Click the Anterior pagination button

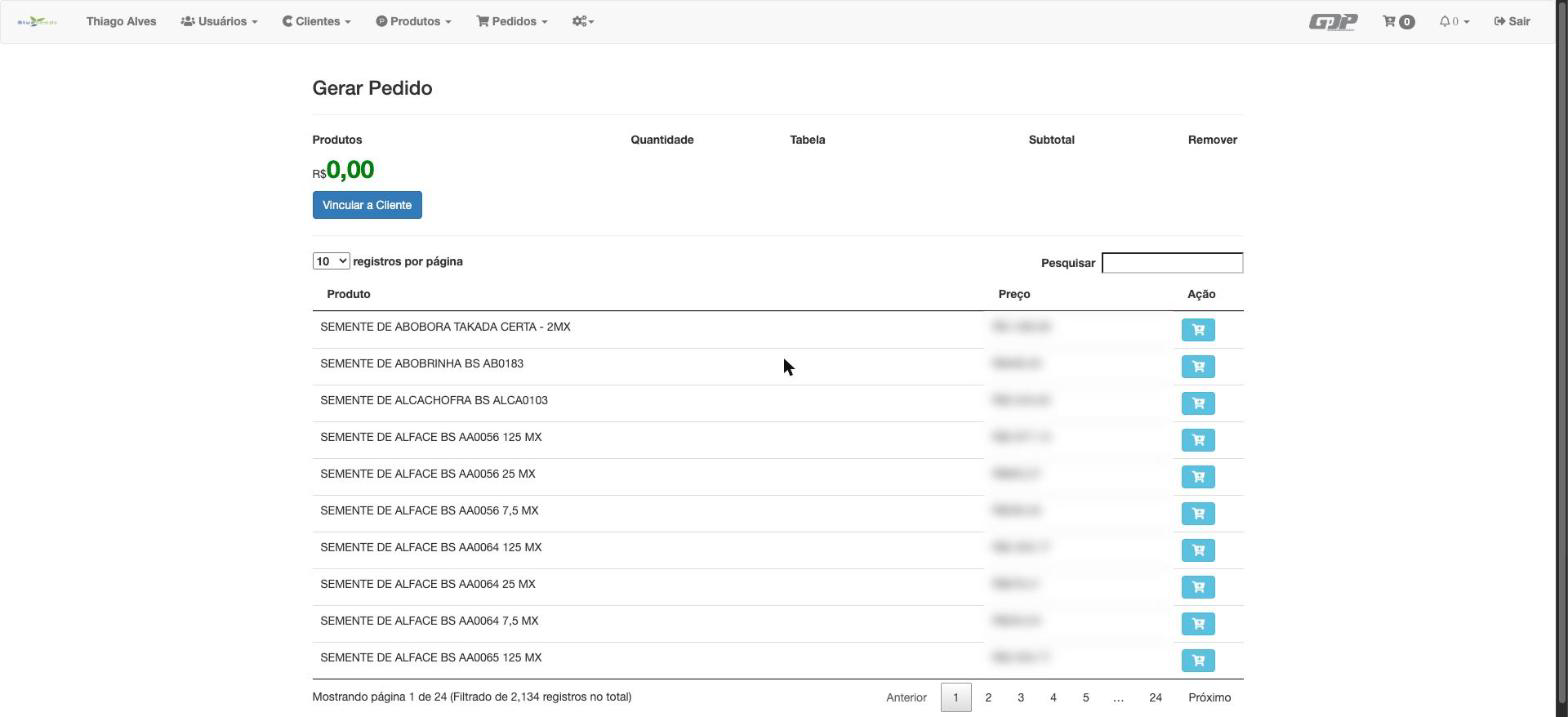pyautogui.click(x=906, y=698)
